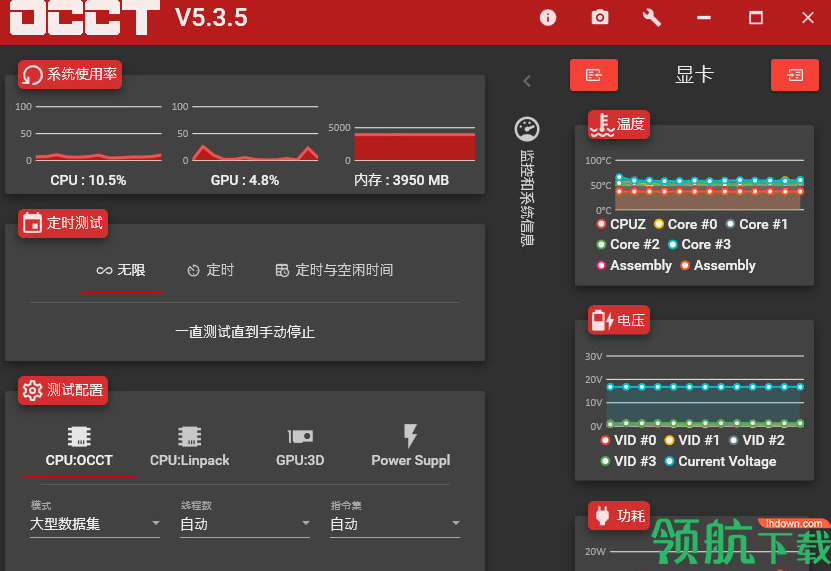Click the calendar icon beside 定时测试
Viewport: 831px width, 571px height.
32,223
